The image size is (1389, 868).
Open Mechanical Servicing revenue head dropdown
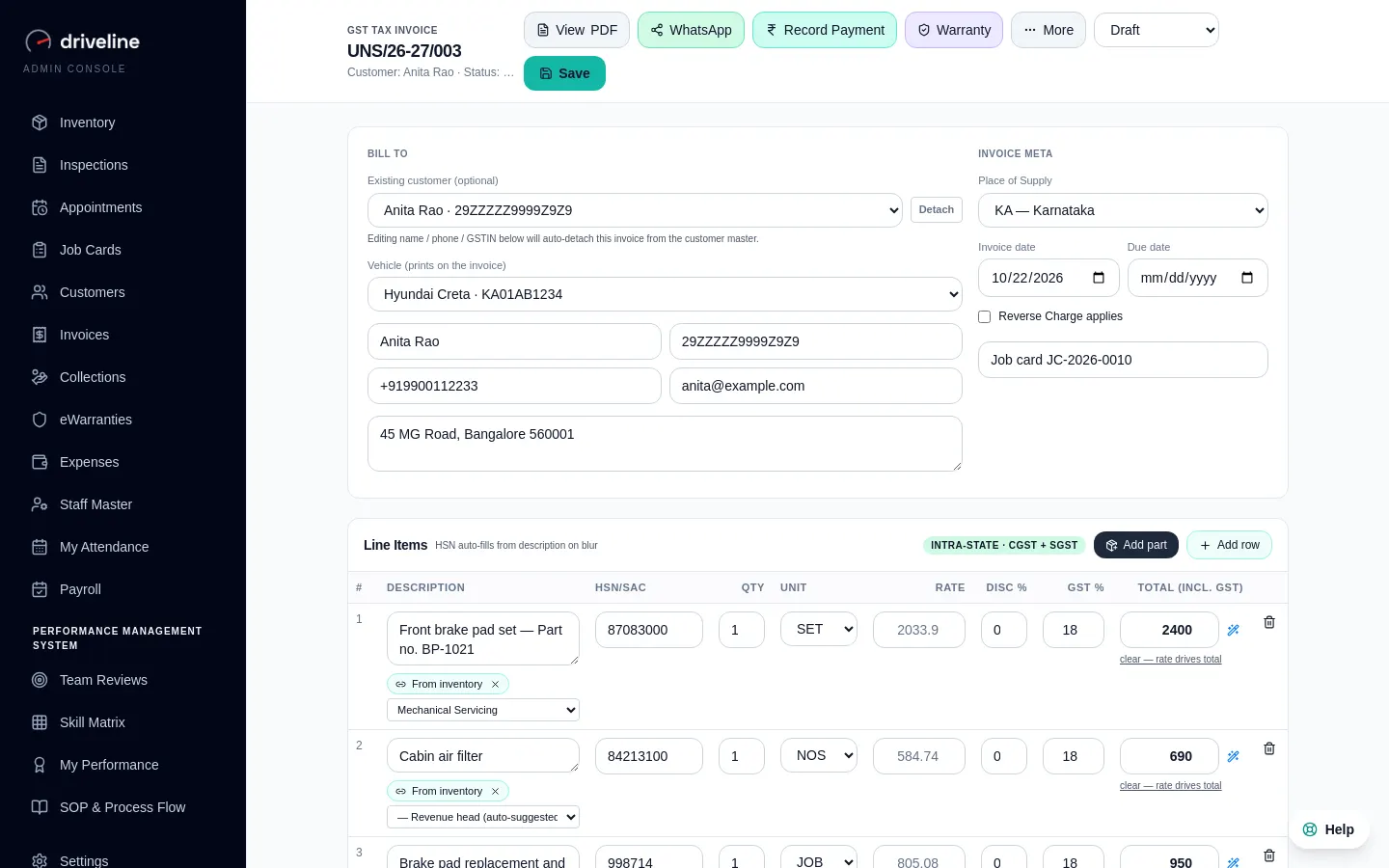[x=483, y=710]
